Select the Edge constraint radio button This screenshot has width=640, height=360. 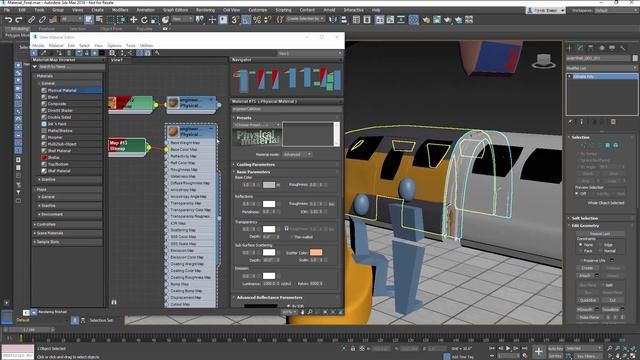[601, 244]
